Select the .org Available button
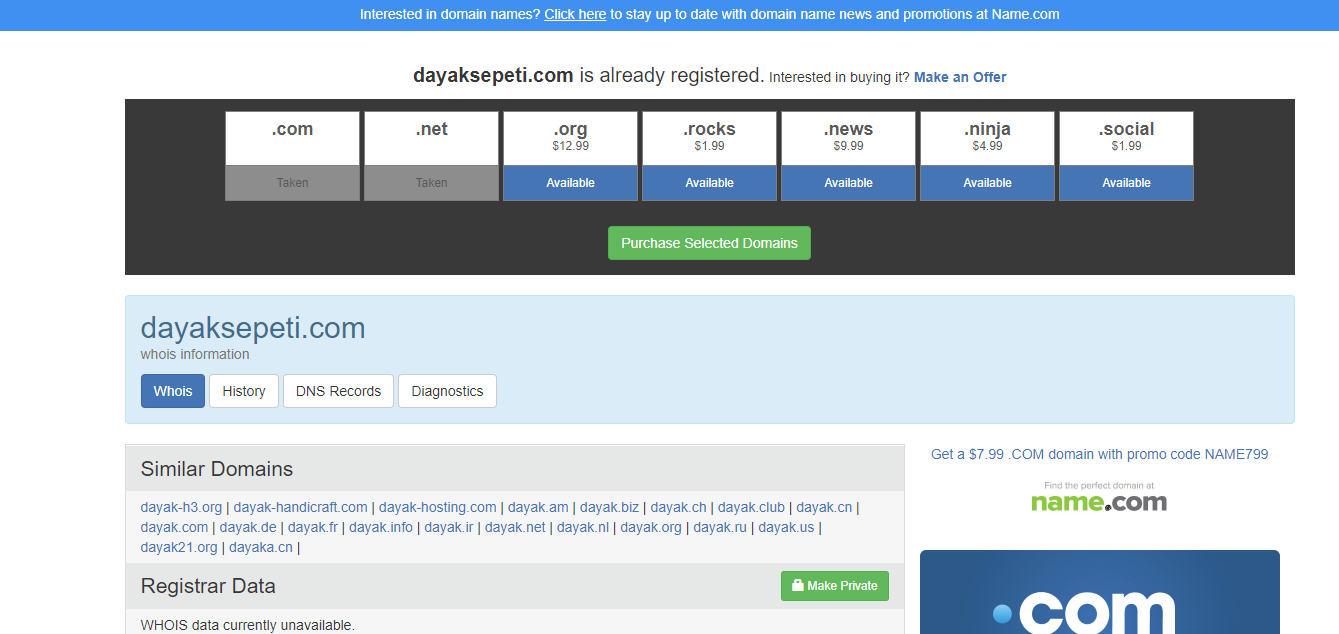 tap(570, 183)
